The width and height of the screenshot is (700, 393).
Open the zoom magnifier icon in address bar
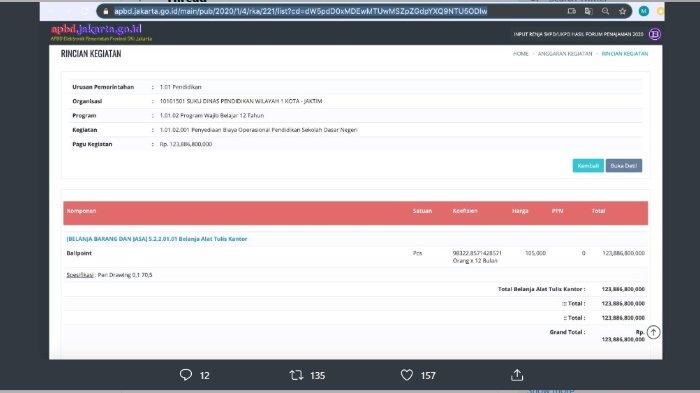click(x=605, y=11)
